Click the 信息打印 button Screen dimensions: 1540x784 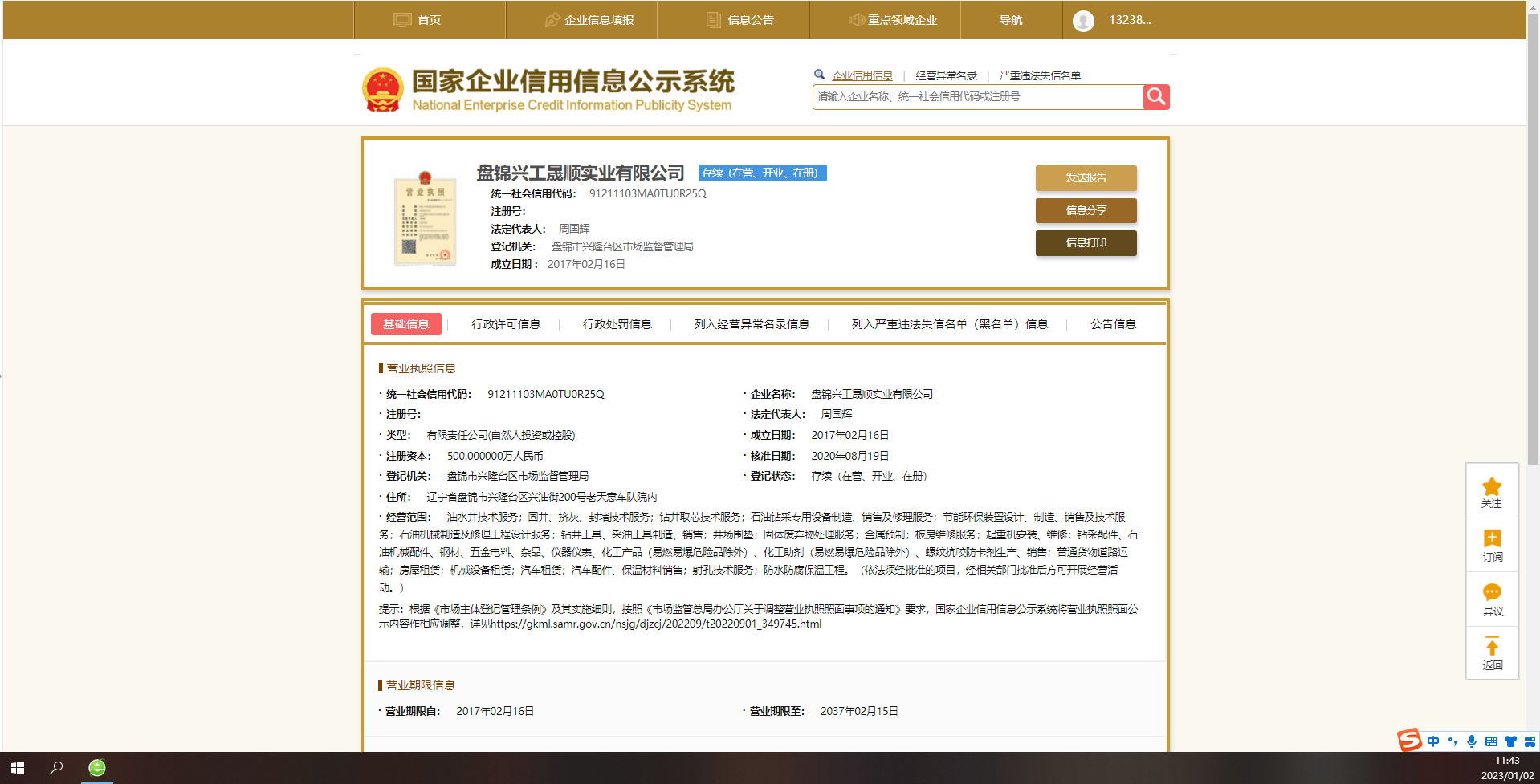pos(1086,242)
